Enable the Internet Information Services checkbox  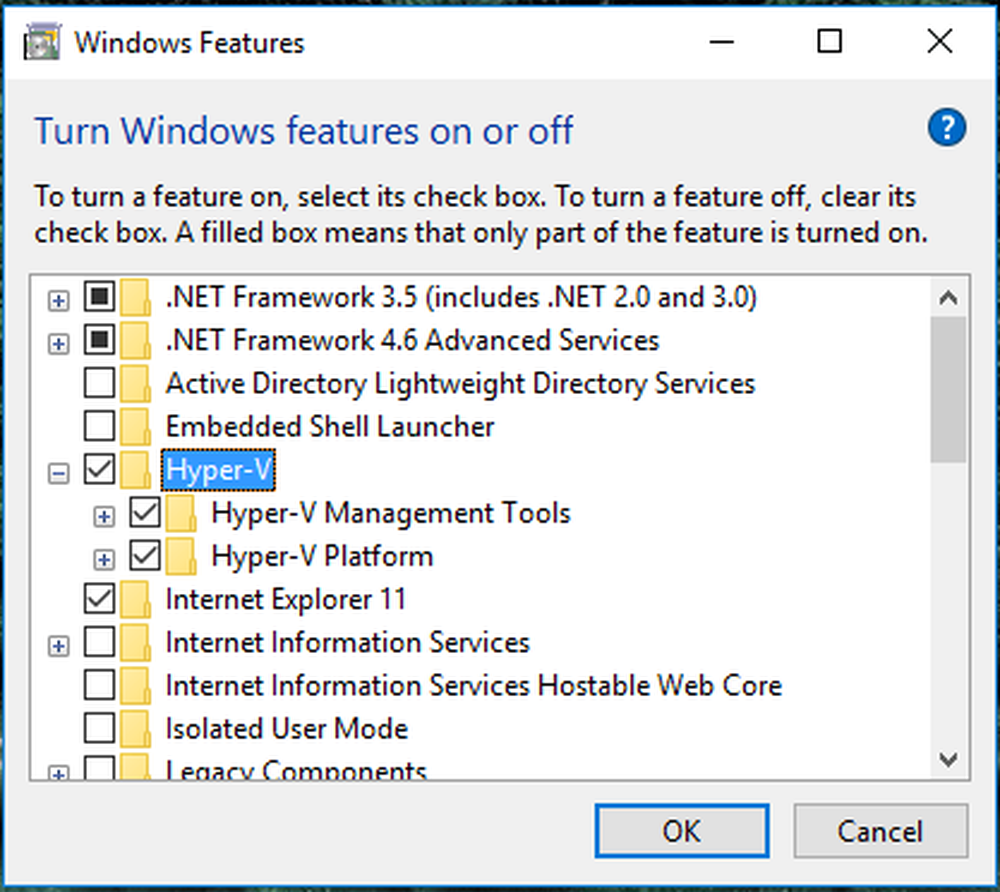pos(99,641)
